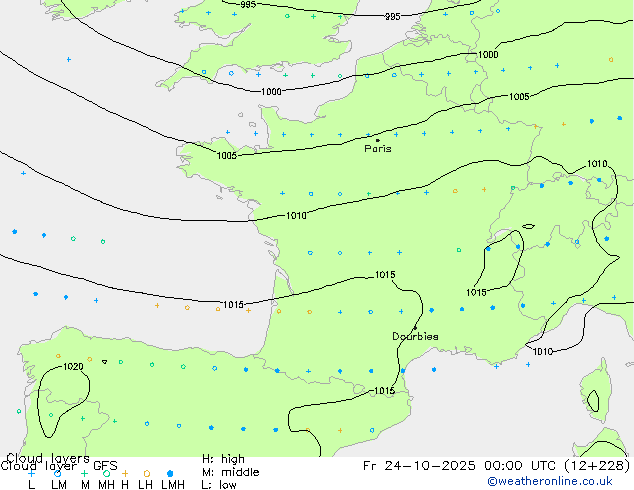
Task: Click the '(12+228)' forecast run text
Action: click(596, 466)
